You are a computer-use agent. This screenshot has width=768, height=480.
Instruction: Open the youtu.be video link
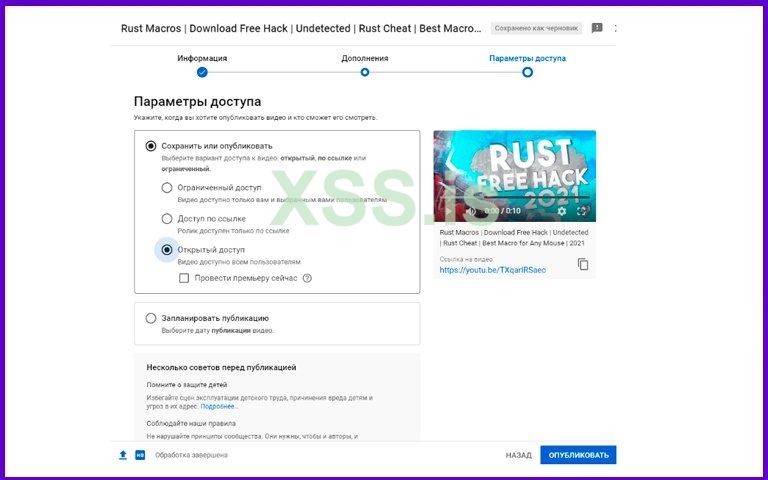492,270
